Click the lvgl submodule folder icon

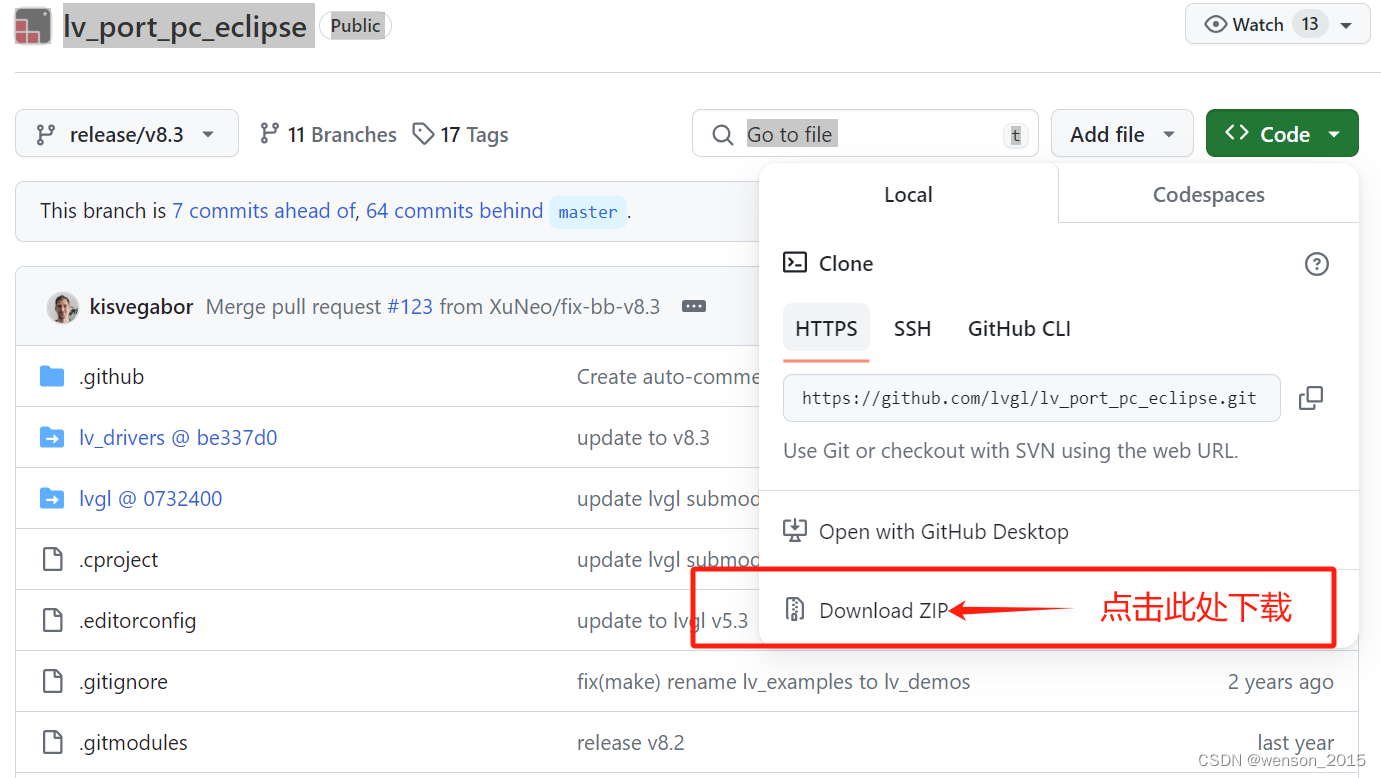[52, 499]
